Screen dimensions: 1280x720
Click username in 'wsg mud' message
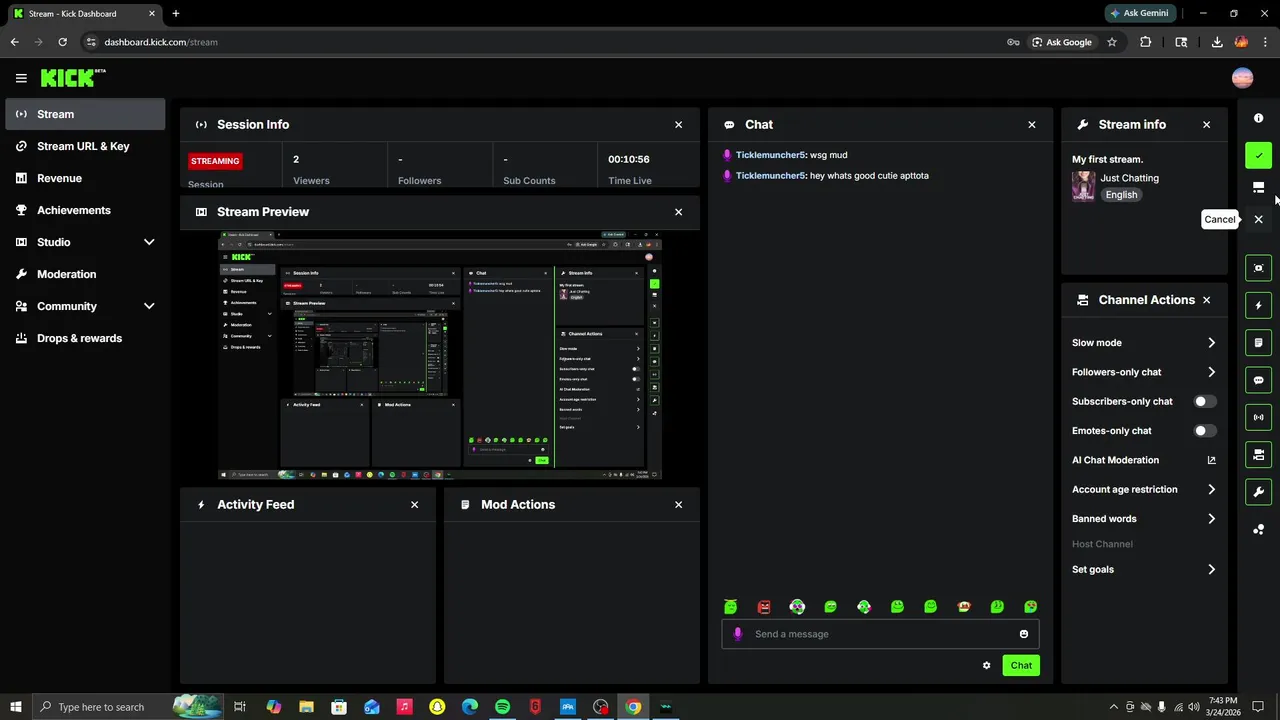click(x=770, y=155)
